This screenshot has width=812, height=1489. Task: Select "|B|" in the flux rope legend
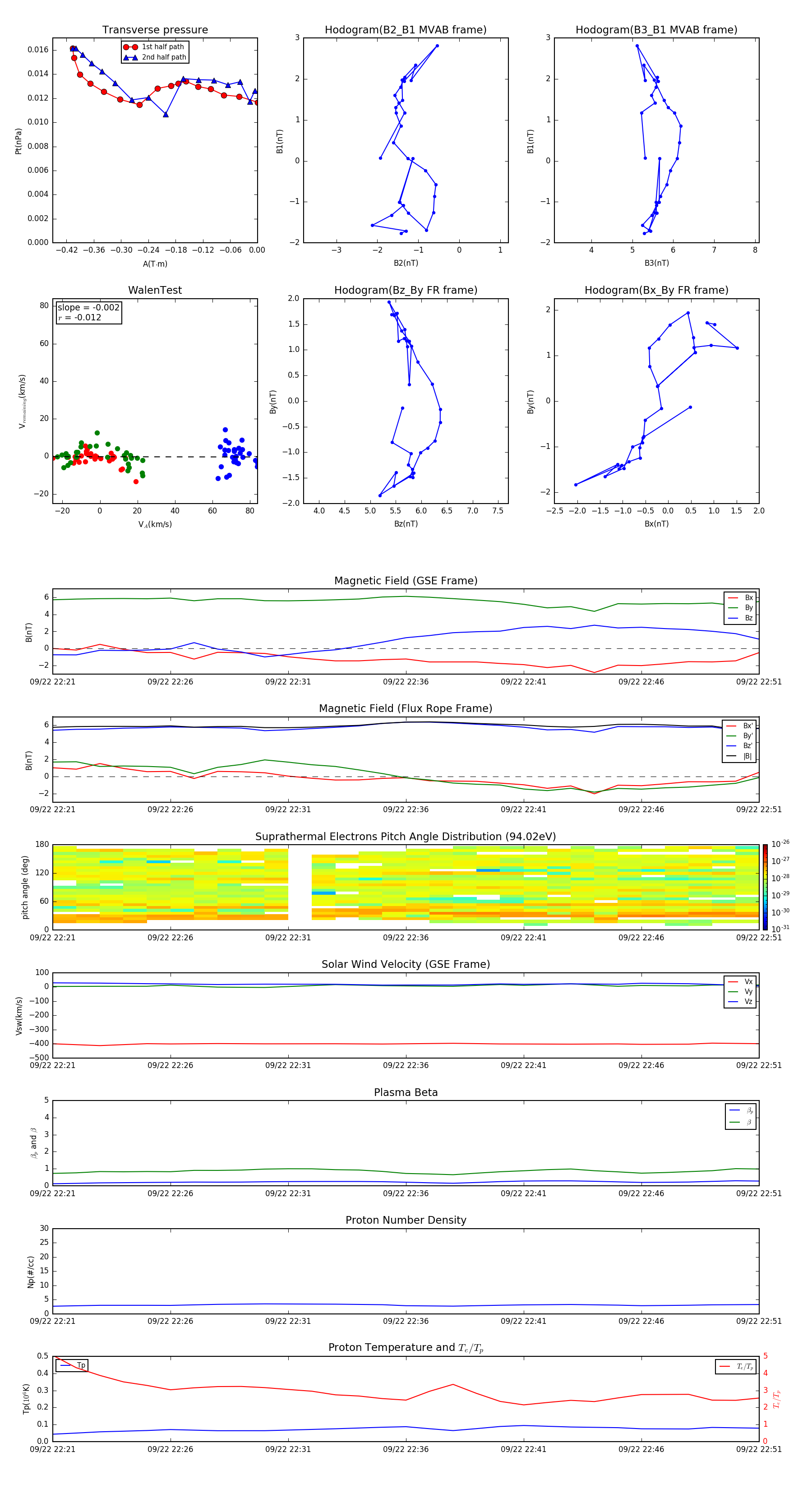point(740,756)
